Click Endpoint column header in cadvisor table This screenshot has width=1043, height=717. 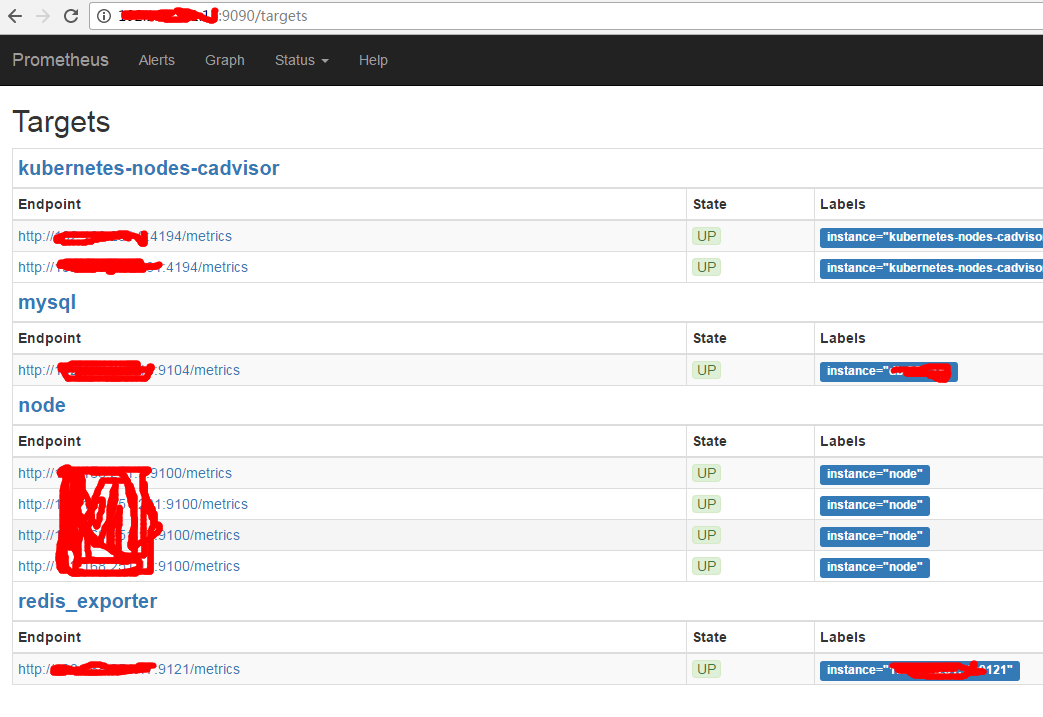pyautogui.click(x=50, y=204)
